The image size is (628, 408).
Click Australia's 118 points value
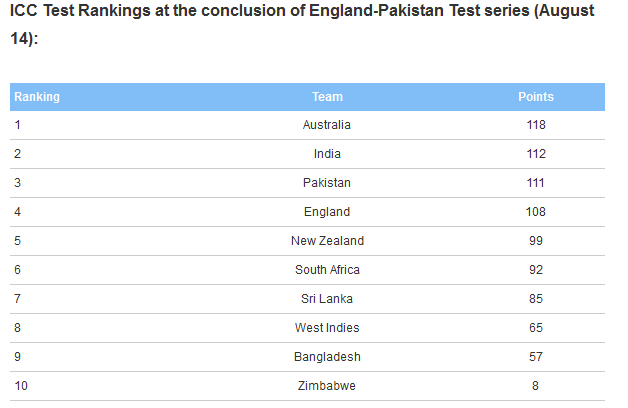tap(536, 125)
